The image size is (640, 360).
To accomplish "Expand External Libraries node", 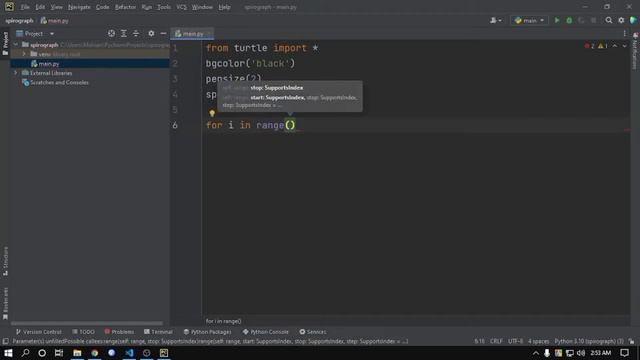I will click(x=16, y=73).
